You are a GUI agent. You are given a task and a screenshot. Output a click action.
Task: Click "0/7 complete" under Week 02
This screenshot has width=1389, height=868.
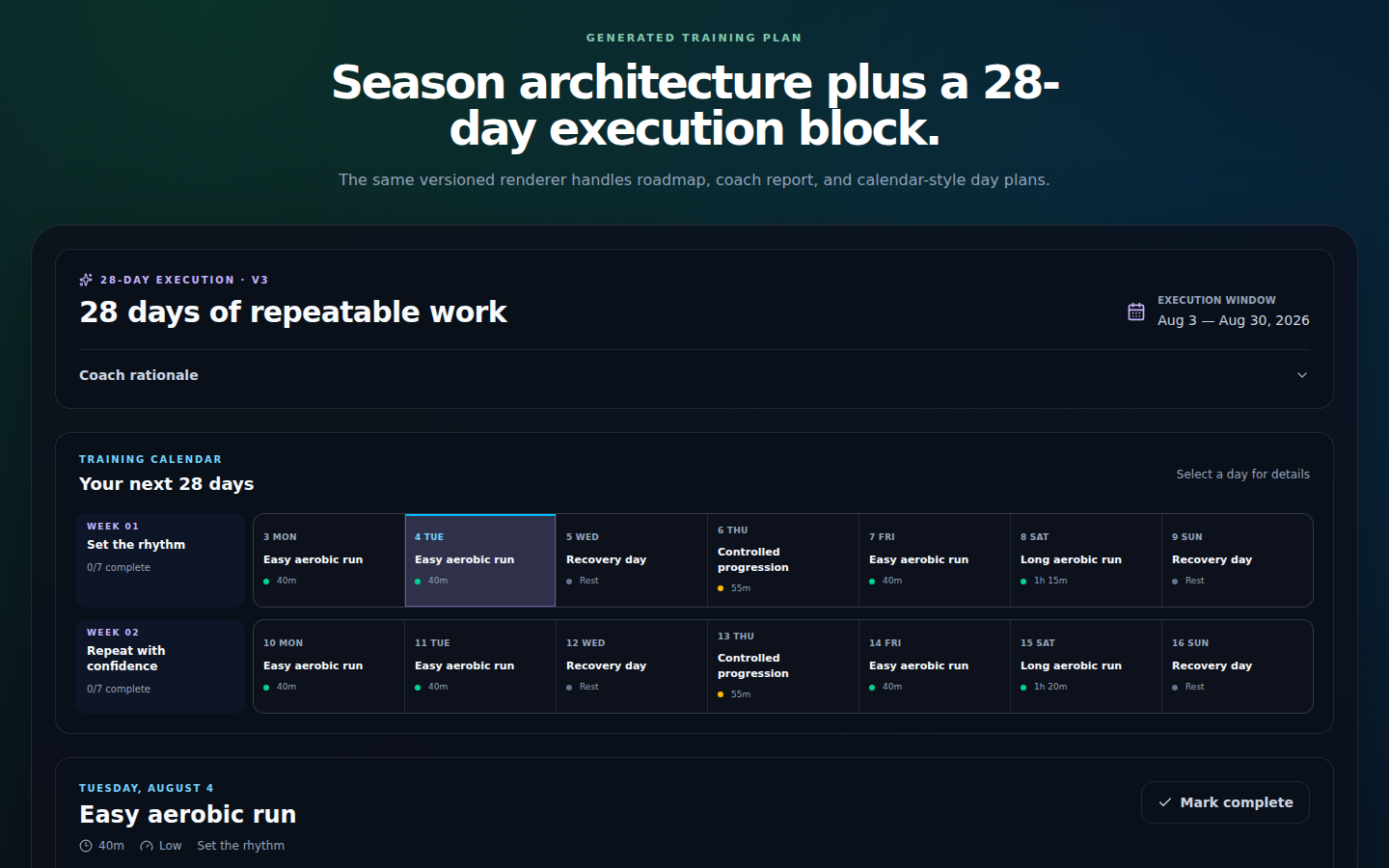coord(119,690)
